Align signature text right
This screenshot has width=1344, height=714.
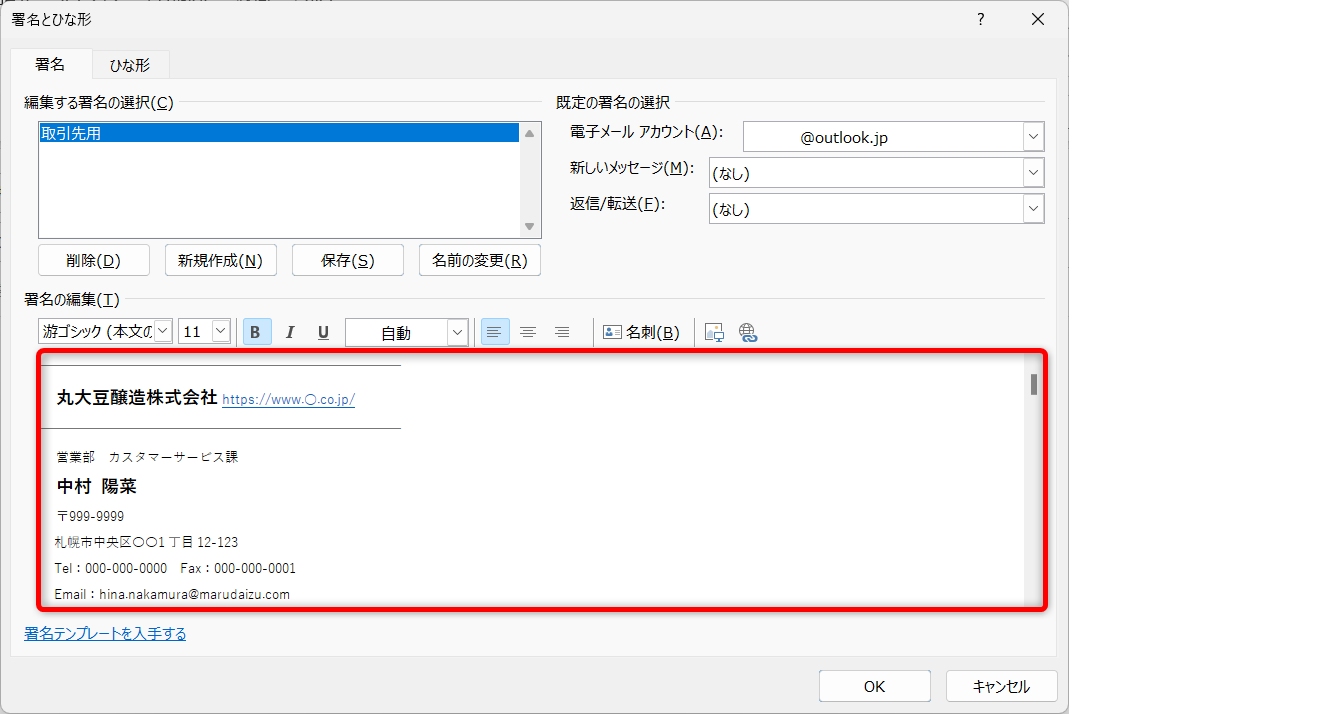tap(562, 332)
